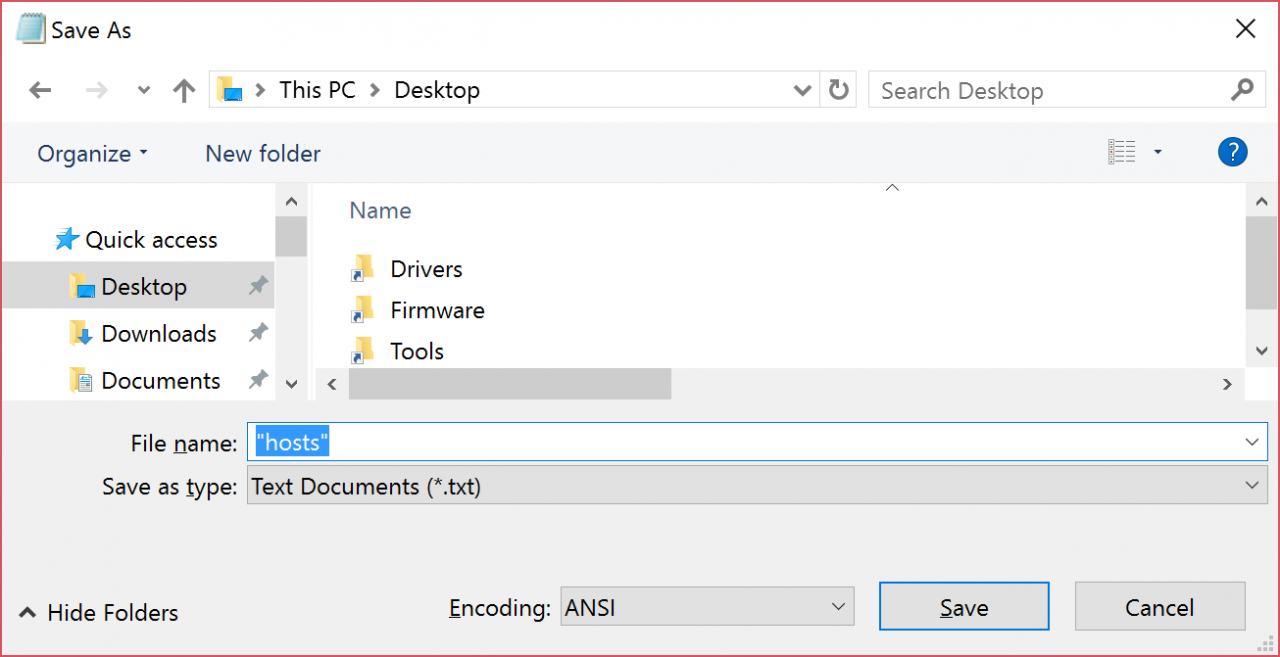The width and height of the screenshot is (1280, 657).
Task: Select the Tools folder shortcut
Action: (x=417, y=351)
